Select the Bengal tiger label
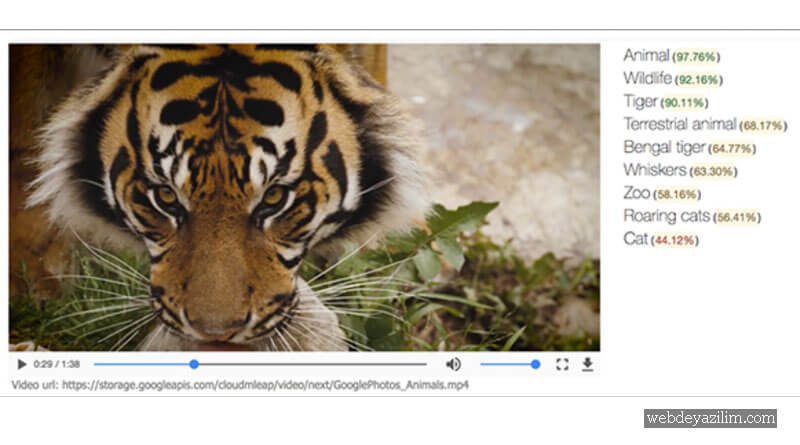 664,148
